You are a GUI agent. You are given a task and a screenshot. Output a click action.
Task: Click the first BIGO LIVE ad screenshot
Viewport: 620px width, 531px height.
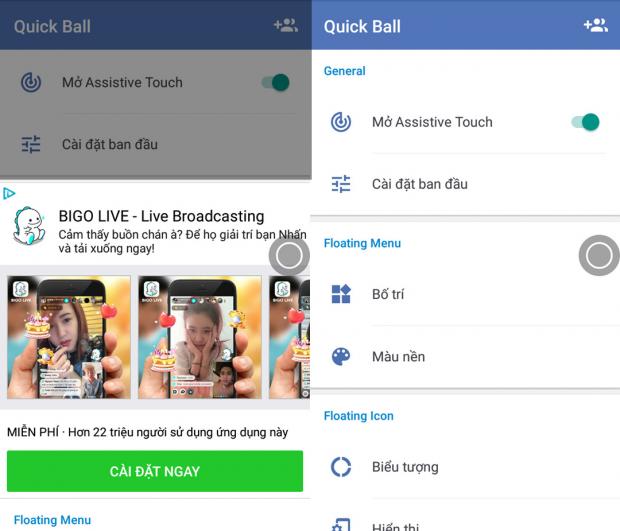tap(69, 337)
